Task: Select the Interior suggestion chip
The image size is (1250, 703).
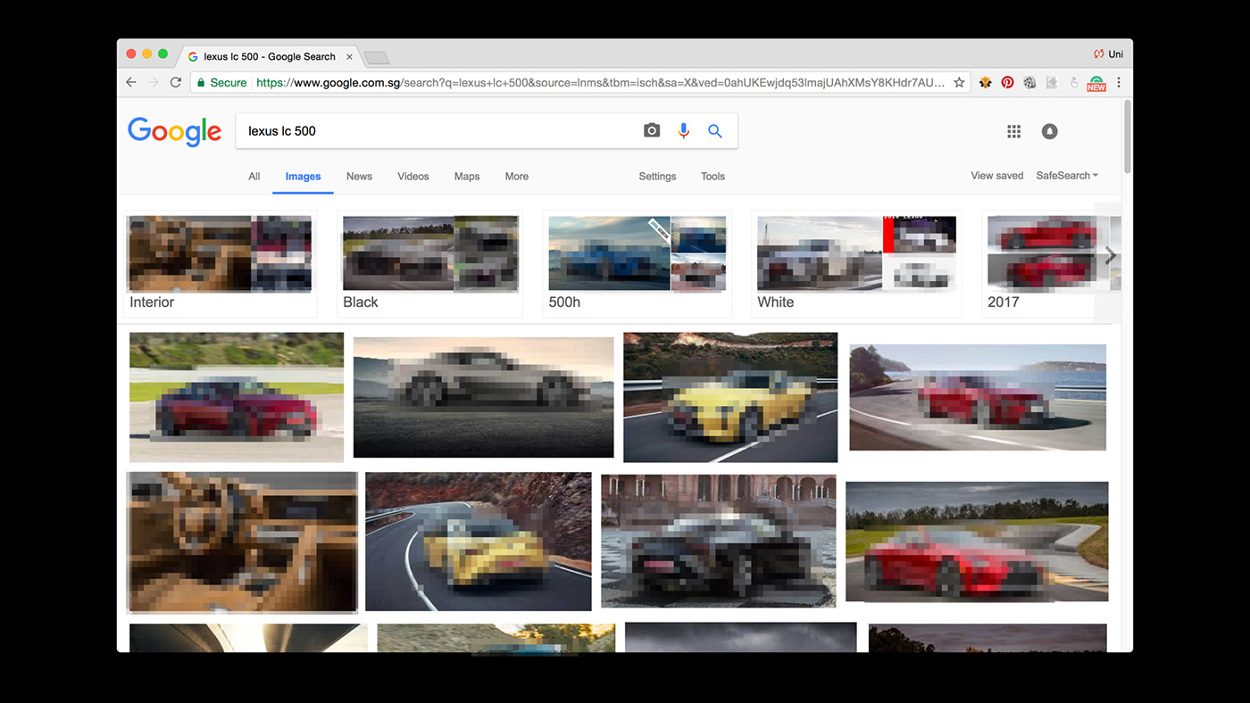Action: 220,264
